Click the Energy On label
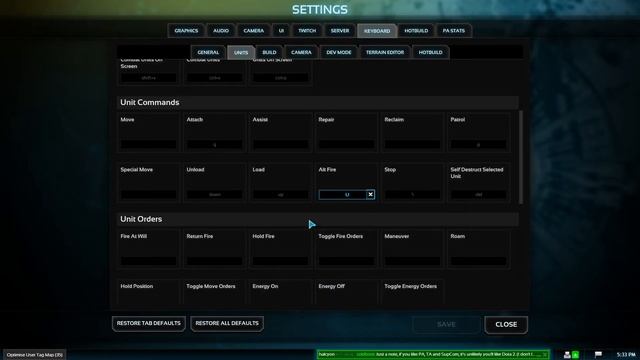The image size is (640, 360). point(265,286)
